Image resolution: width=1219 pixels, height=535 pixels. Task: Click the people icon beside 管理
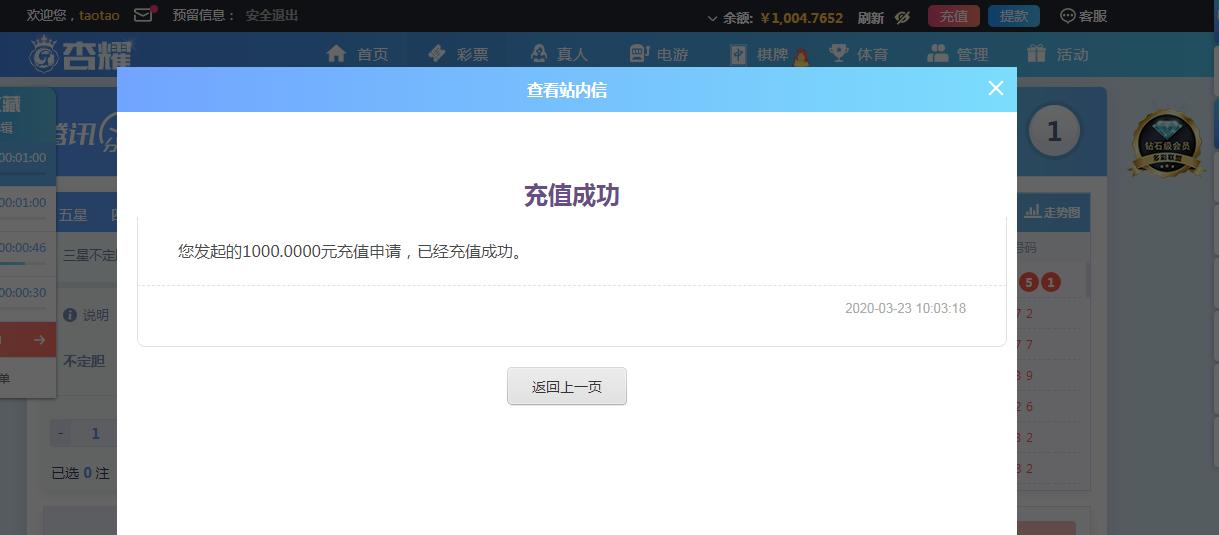[937, 53]
